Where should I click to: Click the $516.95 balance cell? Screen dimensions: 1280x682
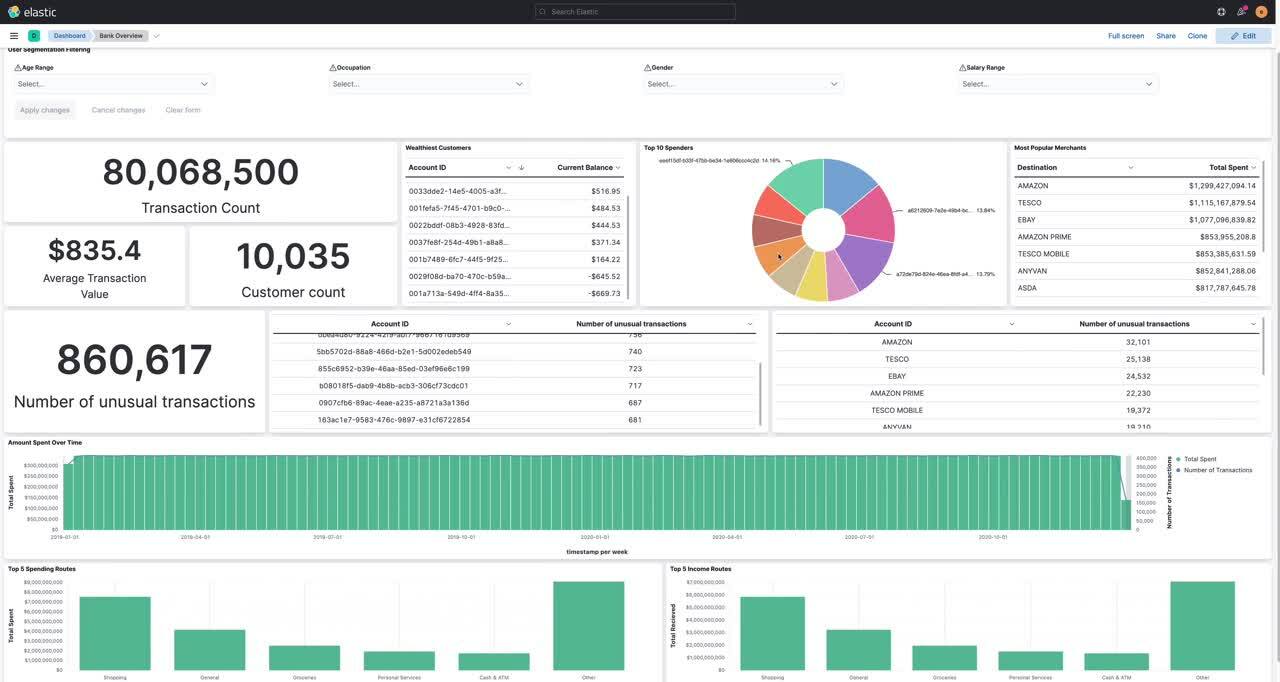606,191
